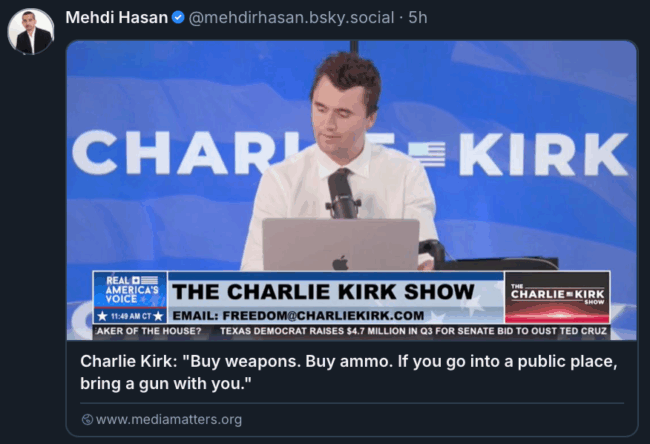
Task: Click the Texas Democrat news ticker
Action: [x=413, y=331]
